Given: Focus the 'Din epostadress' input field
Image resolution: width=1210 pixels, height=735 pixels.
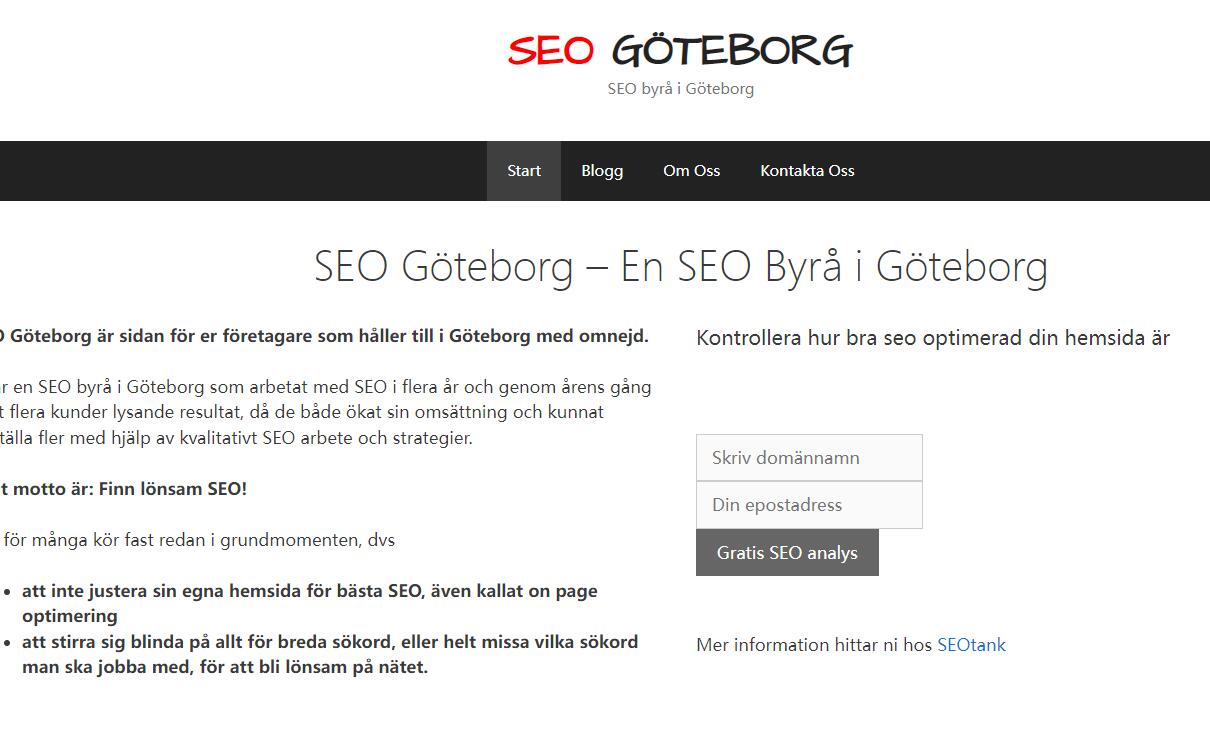Looking at the screenshot, I should coord(809,505).
